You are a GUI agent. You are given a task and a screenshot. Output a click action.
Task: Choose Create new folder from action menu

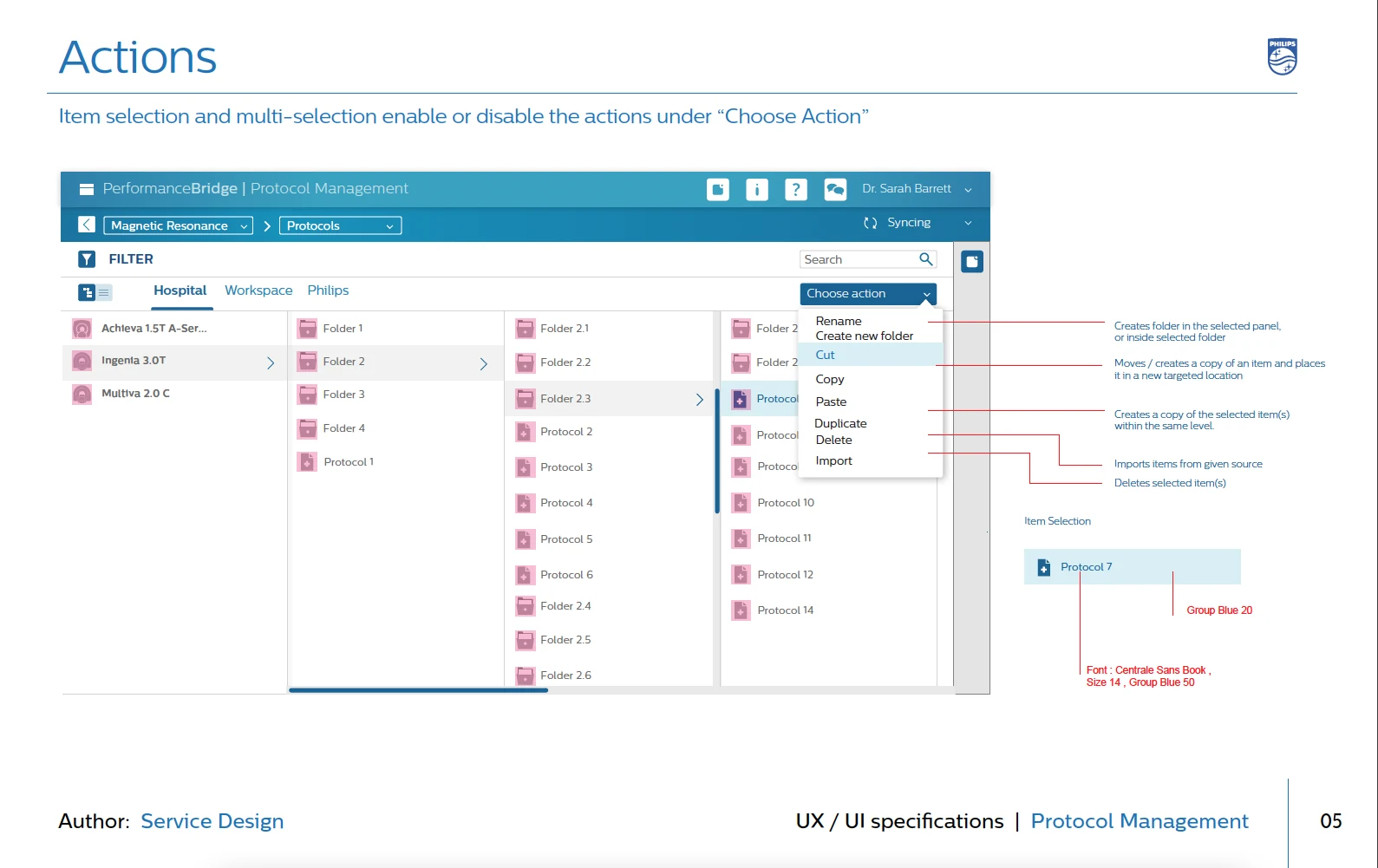coord(865,336)
